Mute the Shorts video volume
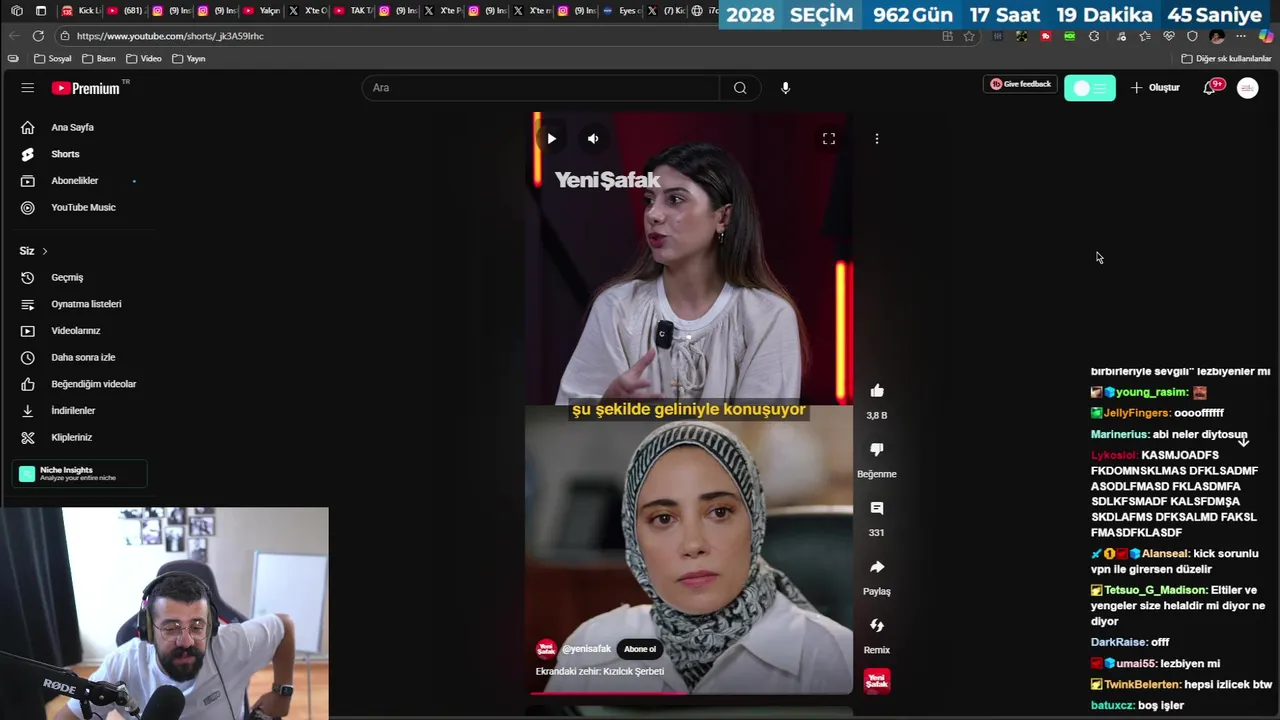This screenshot has height=720, width=1280. [593, 139]
